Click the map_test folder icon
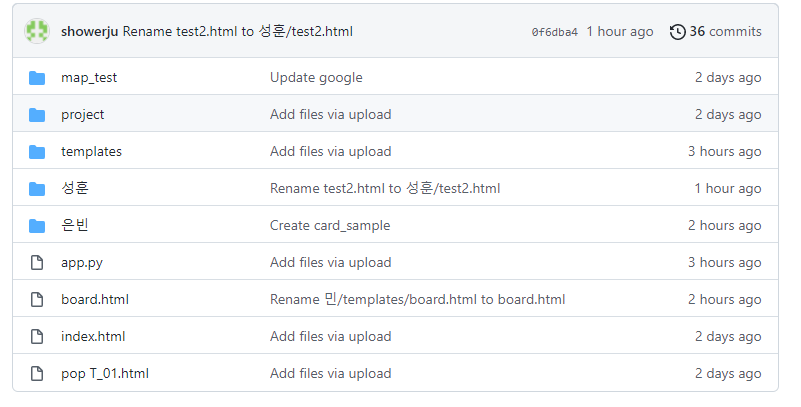Screen dimensions: 801x407 38,78
